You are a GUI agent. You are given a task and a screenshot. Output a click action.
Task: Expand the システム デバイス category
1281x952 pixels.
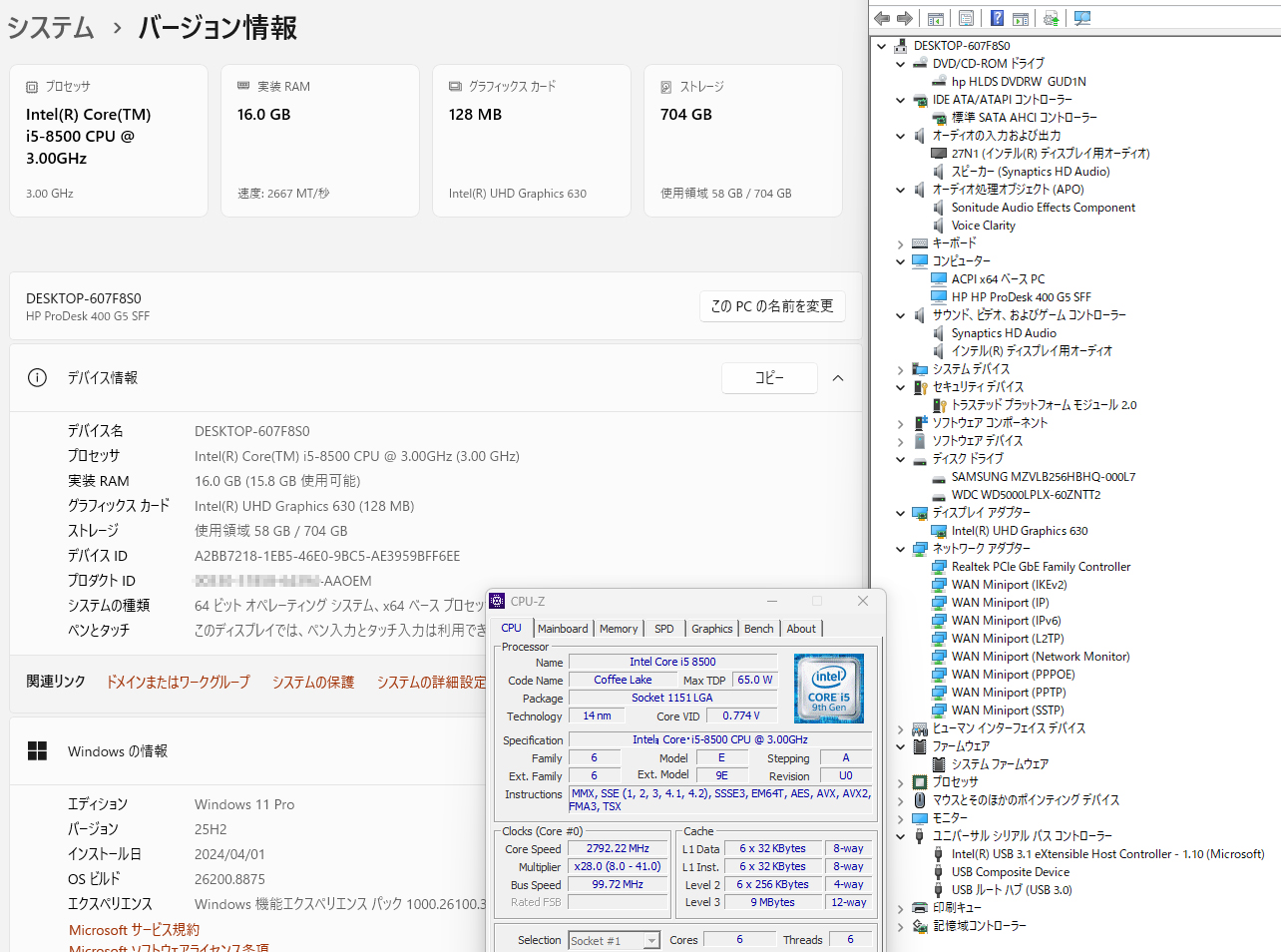900,369
